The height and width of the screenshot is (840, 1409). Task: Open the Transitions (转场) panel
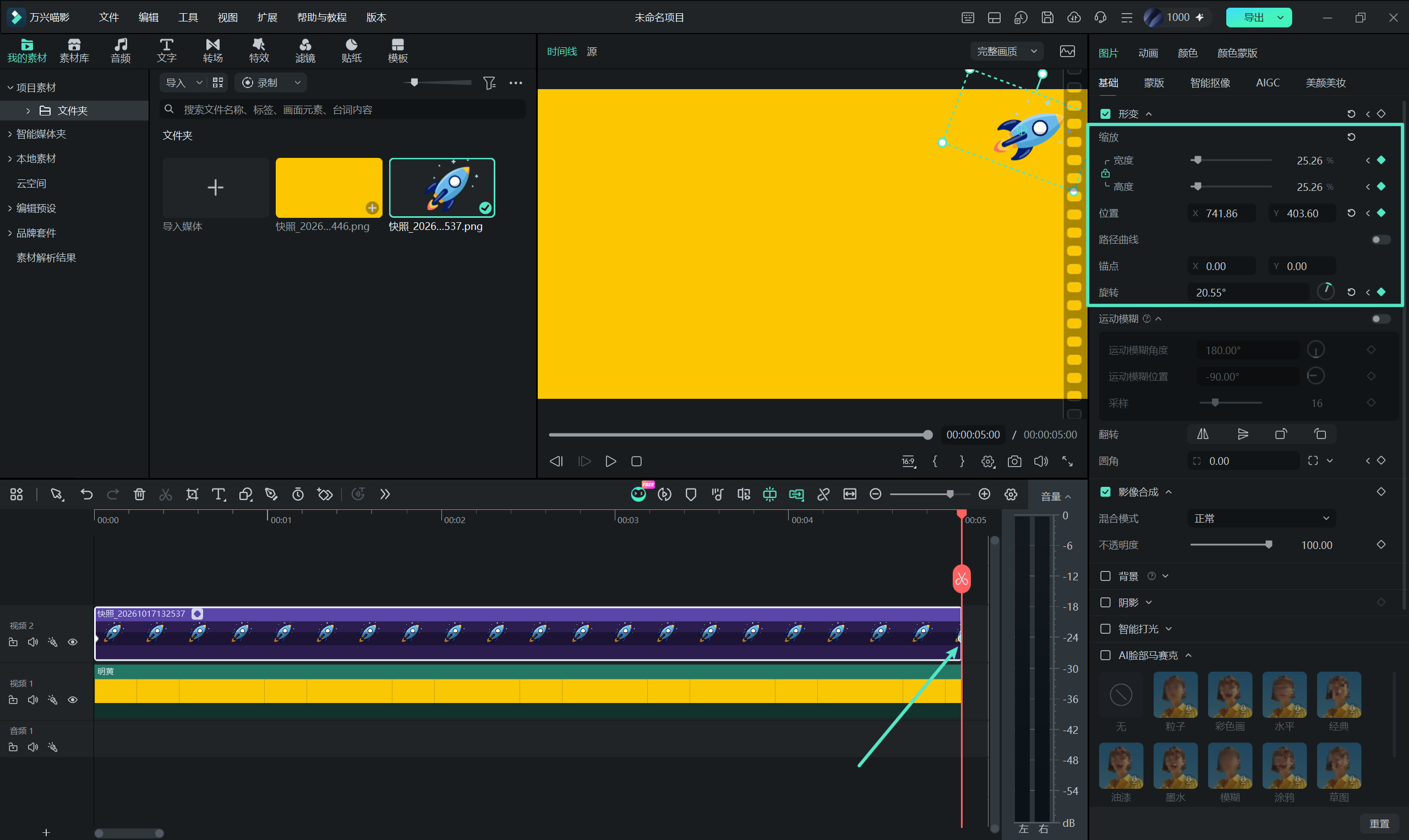pos(212,51)
